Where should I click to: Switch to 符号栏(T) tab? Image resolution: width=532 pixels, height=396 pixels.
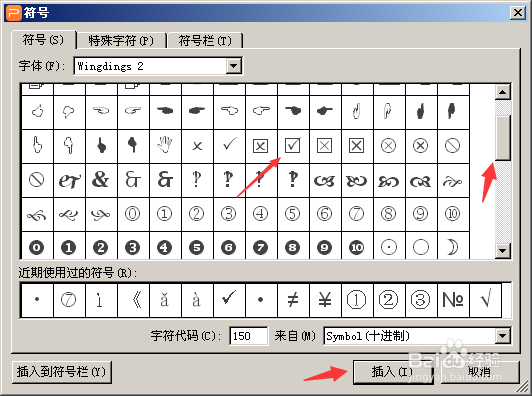point(205,41)
